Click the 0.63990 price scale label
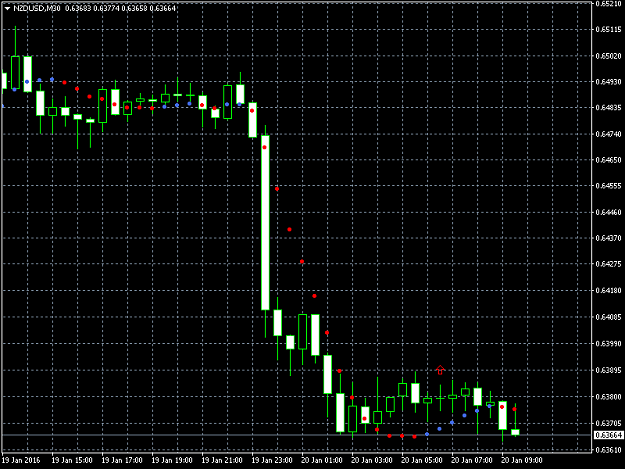This screenshot has width=625, height=469. [x=608, y=343]
